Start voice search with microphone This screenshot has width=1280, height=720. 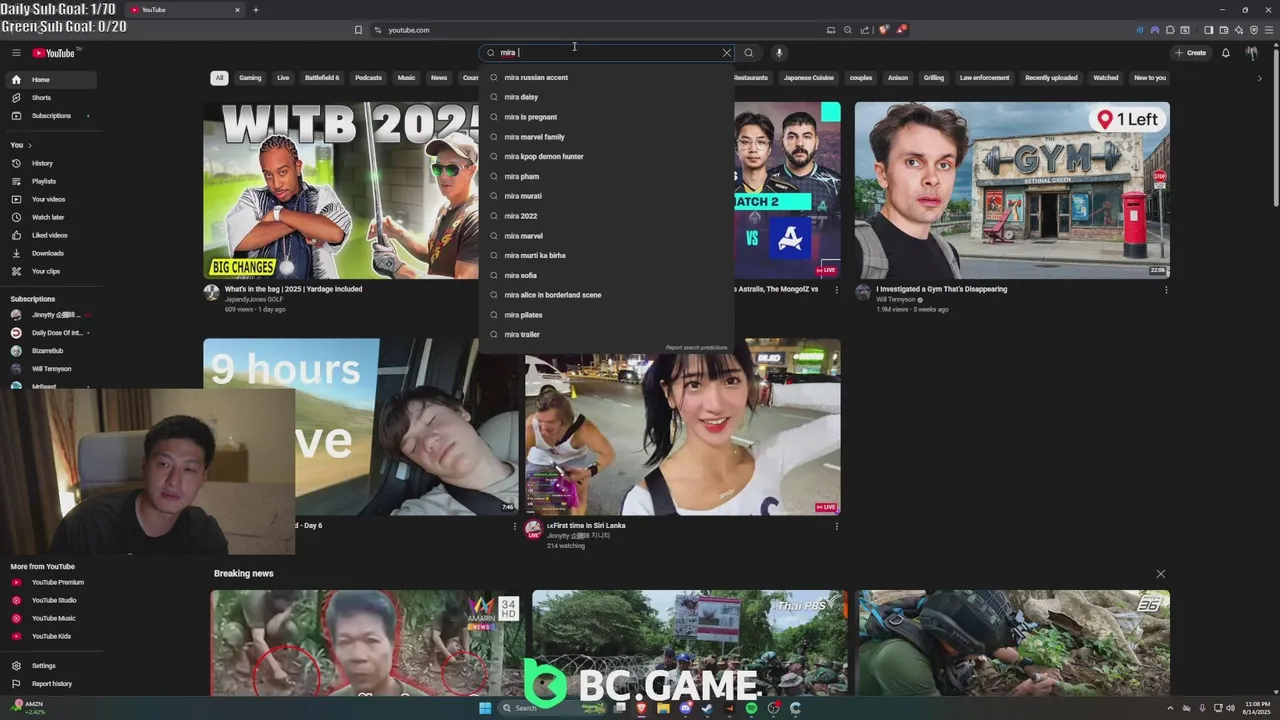[x=779, y=53]
